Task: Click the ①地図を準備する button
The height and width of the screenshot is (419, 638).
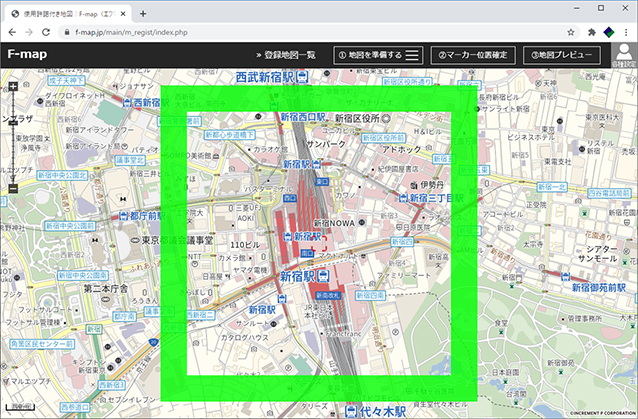Action: tap(378, 55)
